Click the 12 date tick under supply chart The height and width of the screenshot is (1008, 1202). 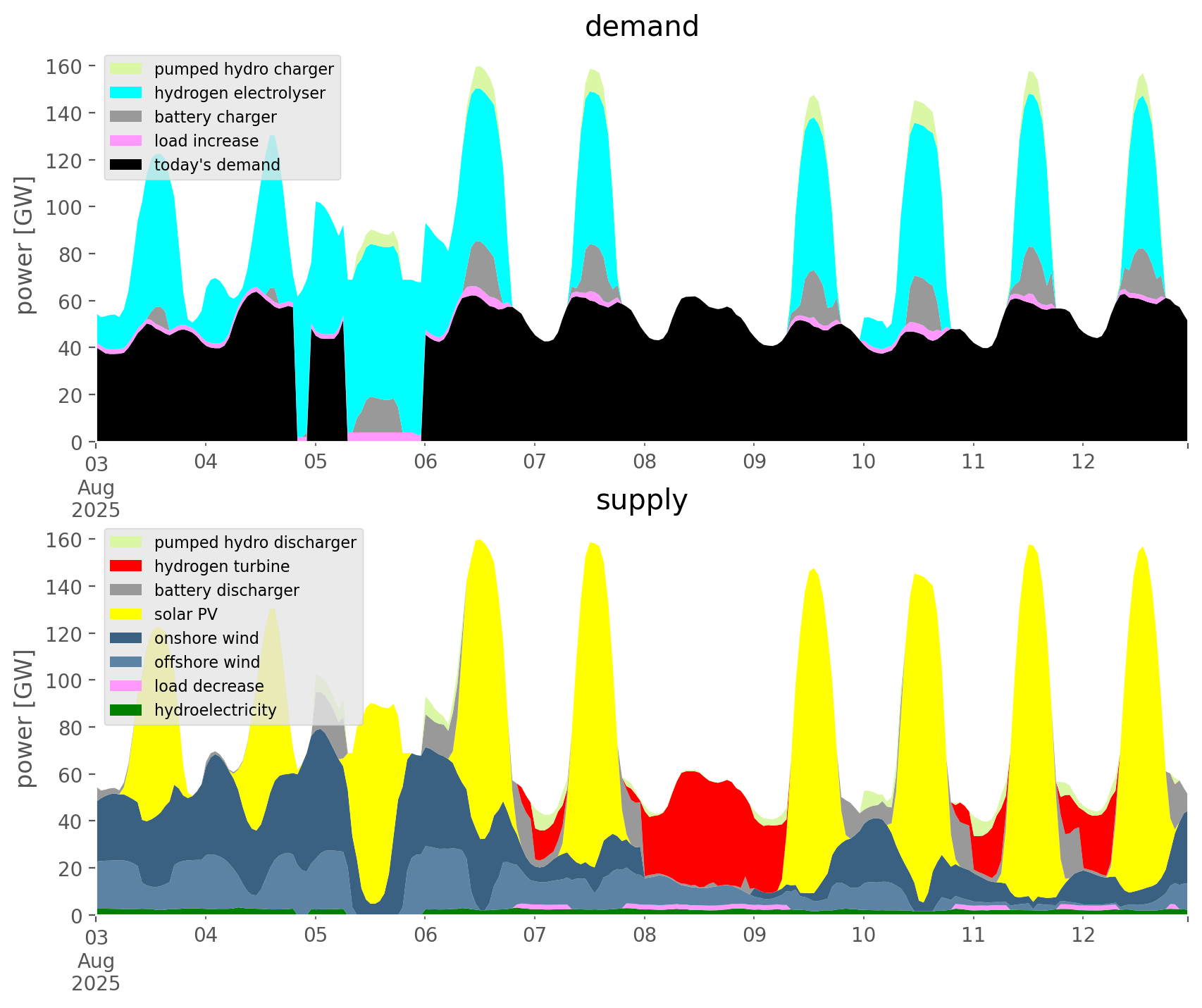[1083, 935]
